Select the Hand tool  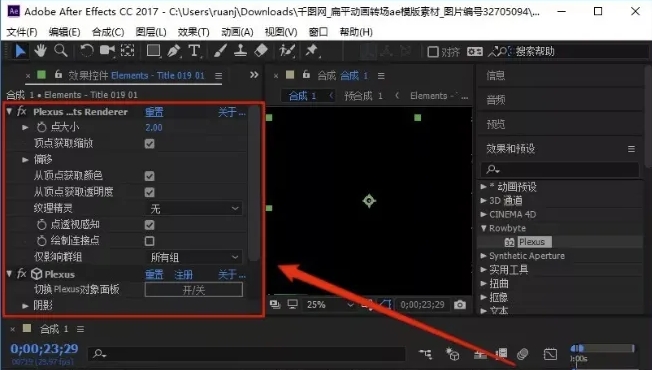point(40,51)
